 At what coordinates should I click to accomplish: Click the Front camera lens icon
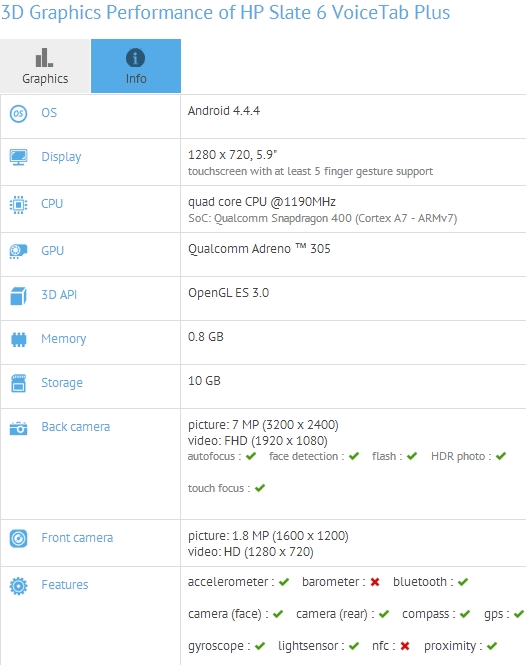click(18, 539)
